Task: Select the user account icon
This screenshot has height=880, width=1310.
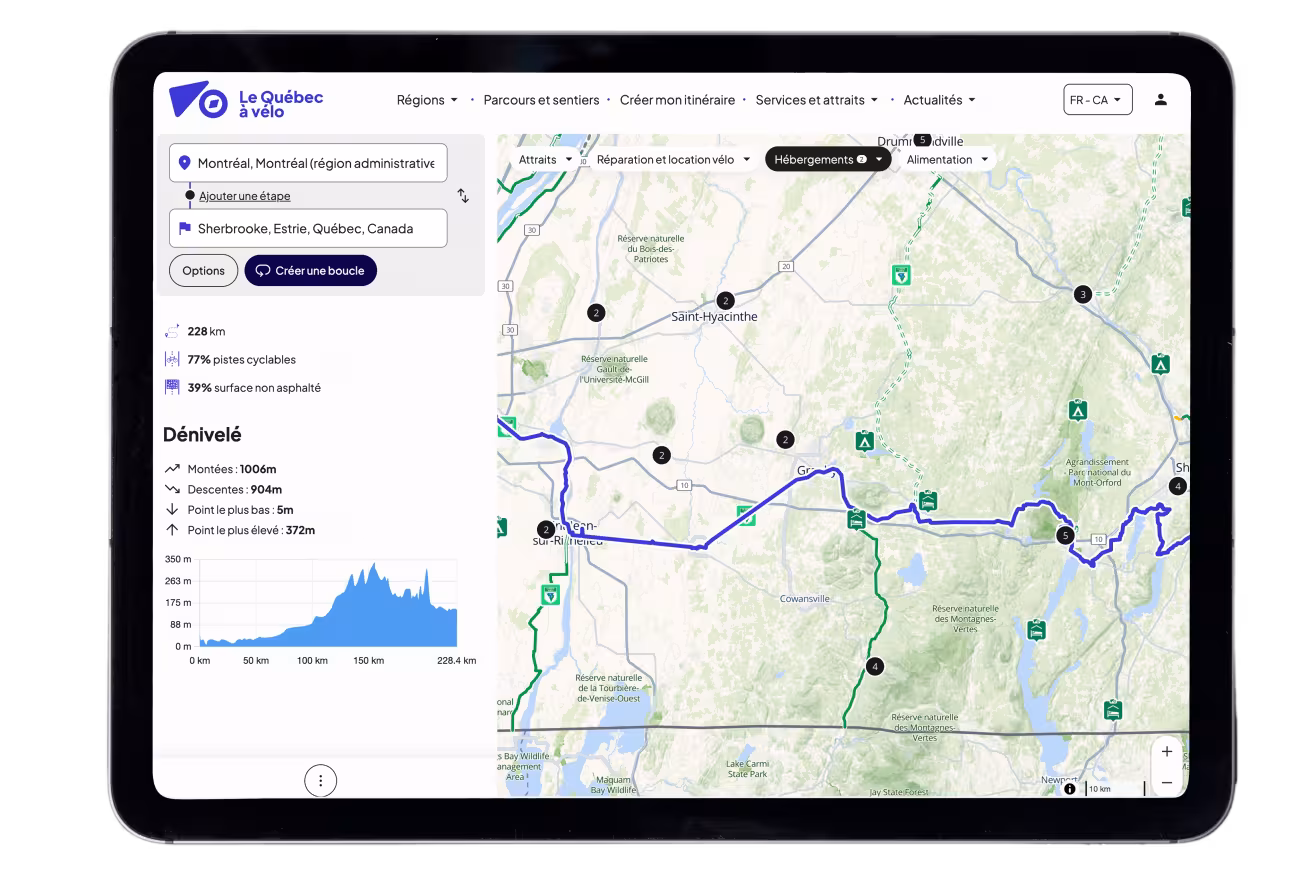Action: [1160, 99]
